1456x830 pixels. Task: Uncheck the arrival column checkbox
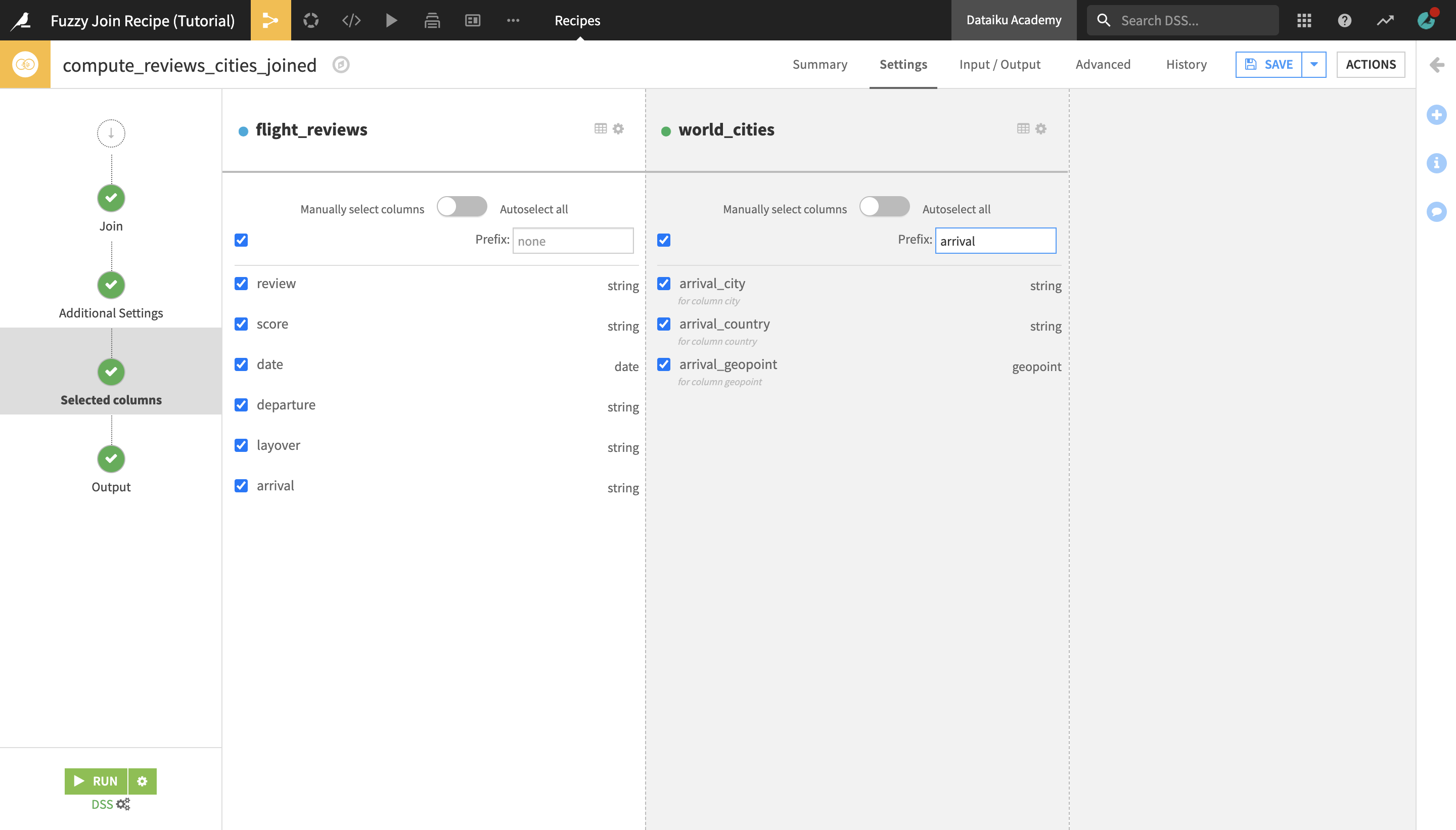click(x=241, y=485)
